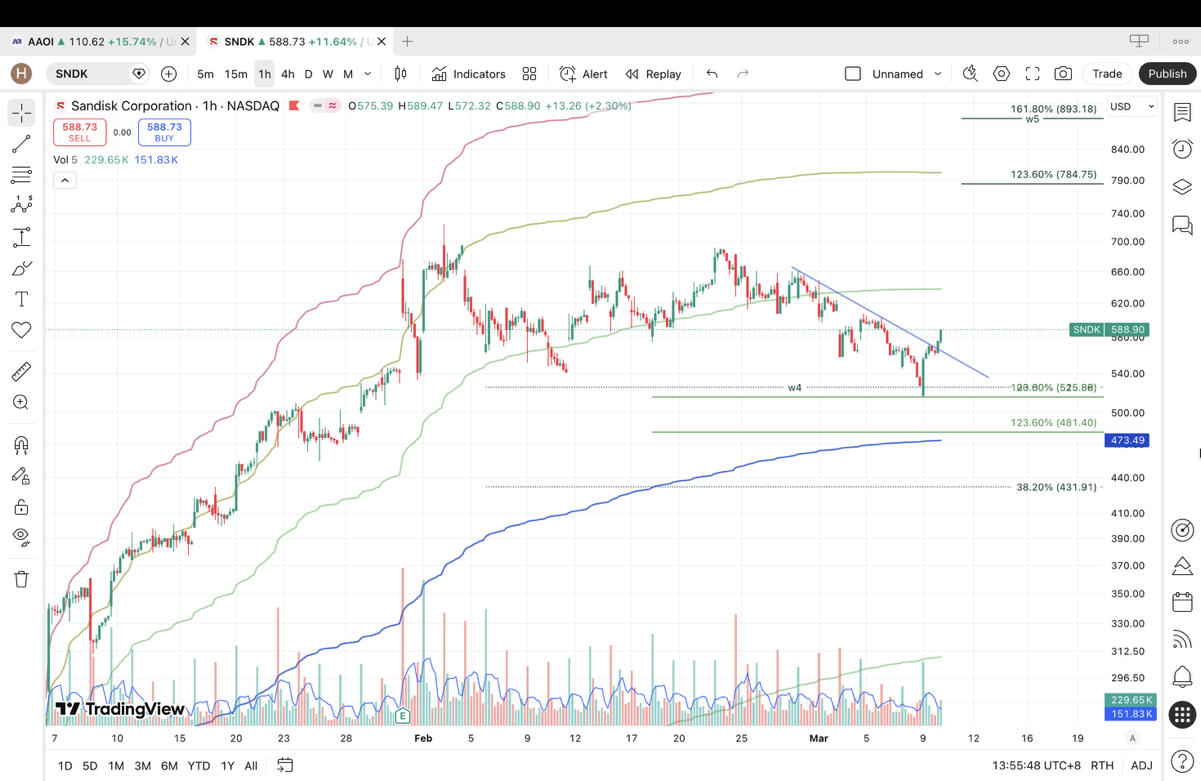Toggle ADJ adjusted data setting
The height and width of the screenshot is (781, 1201).
point(1141,766)
